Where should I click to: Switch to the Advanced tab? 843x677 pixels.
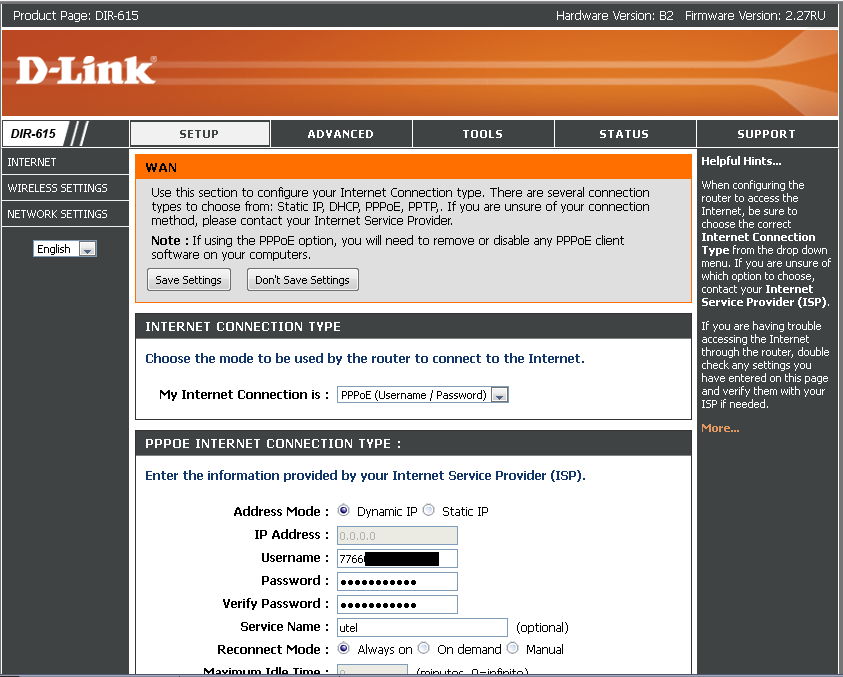340,134
